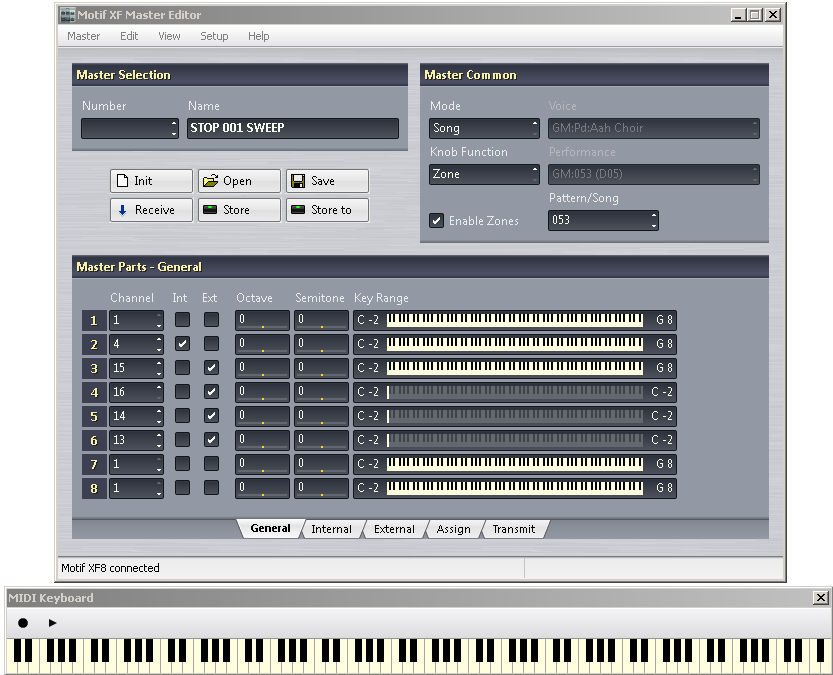Uncheck Int for part 2
This screenshot has width=833, height=675.
coord(182,344)
